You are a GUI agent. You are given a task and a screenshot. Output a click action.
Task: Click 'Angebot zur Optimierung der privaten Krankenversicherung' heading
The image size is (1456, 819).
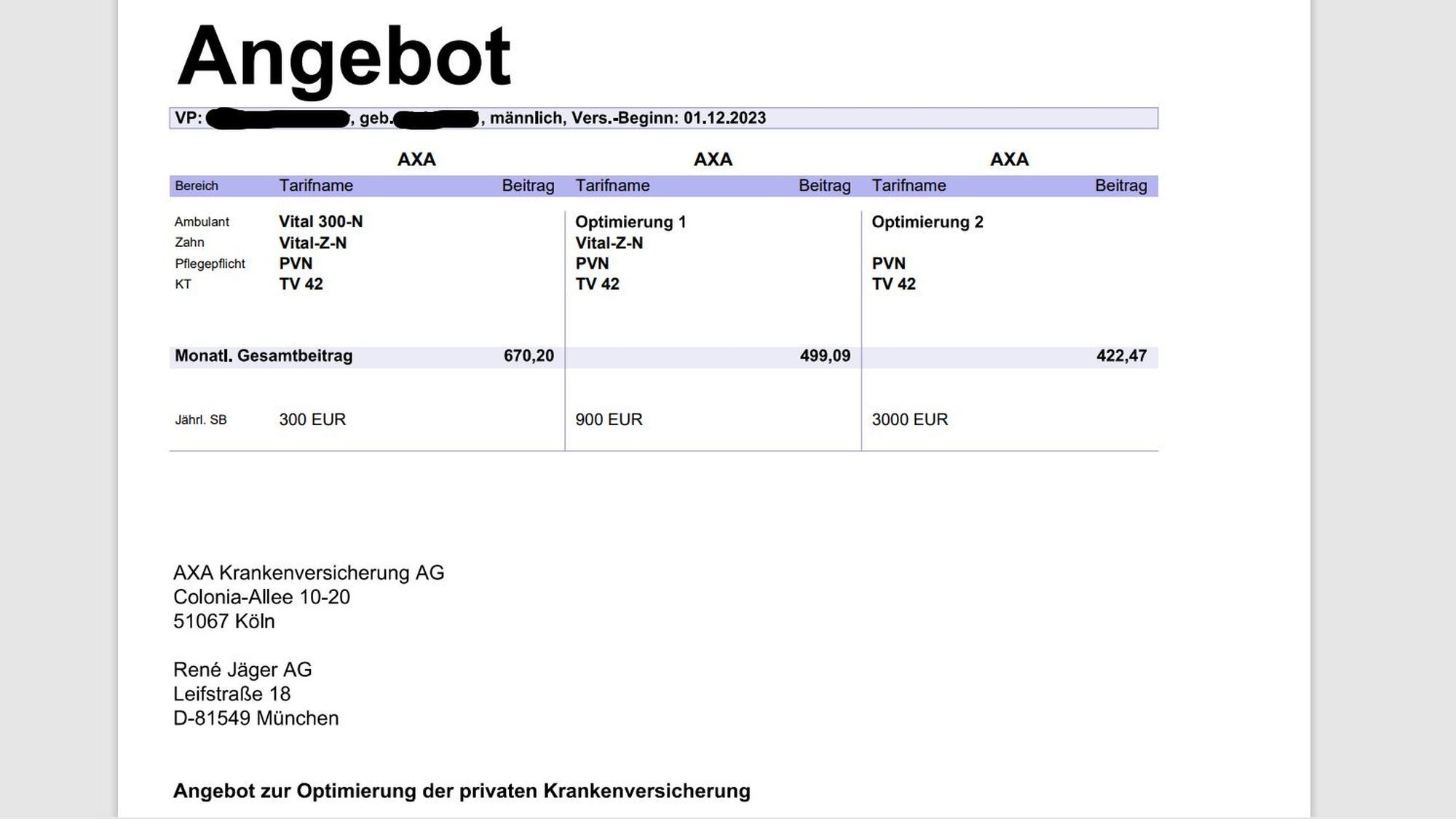pos(462,791)
